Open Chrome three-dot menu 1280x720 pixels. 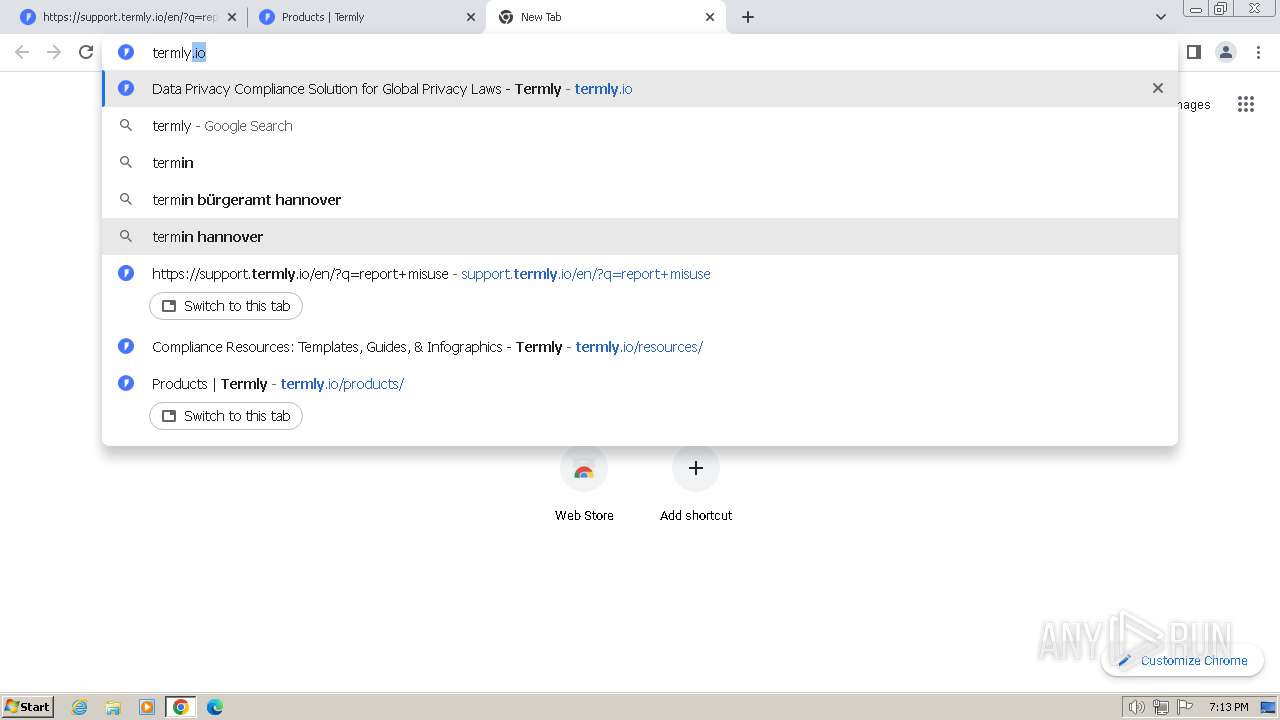1258,52
